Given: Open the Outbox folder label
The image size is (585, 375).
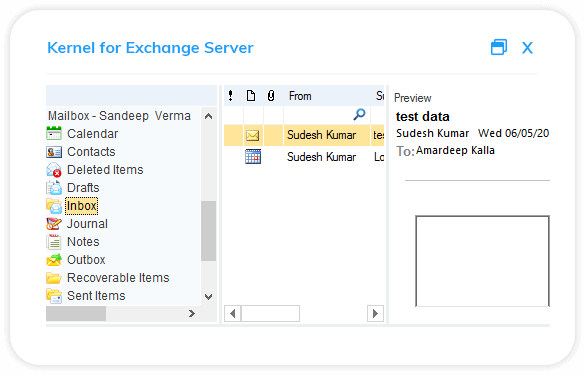Looking at the screenshot, I should tap(86, 260).
